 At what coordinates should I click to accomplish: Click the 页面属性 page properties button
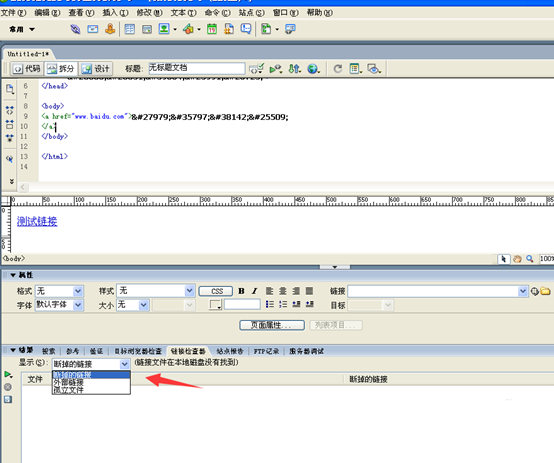click(x=272, y=325)
